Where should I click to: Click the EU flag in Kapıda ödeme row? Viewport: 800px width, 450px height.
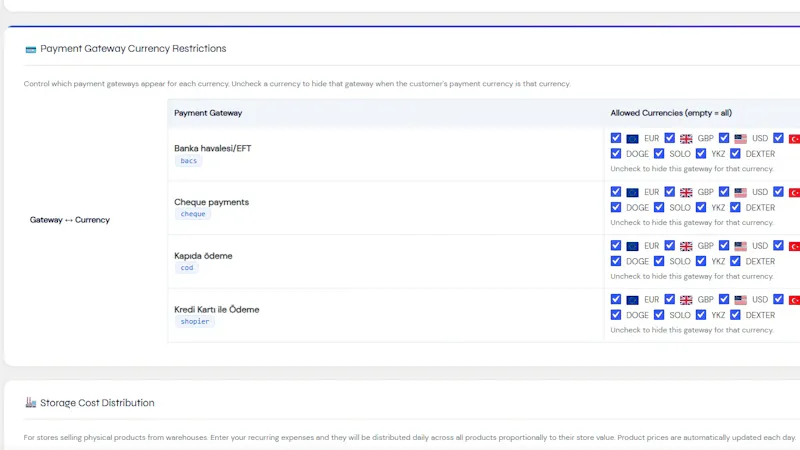coord(632,246)
